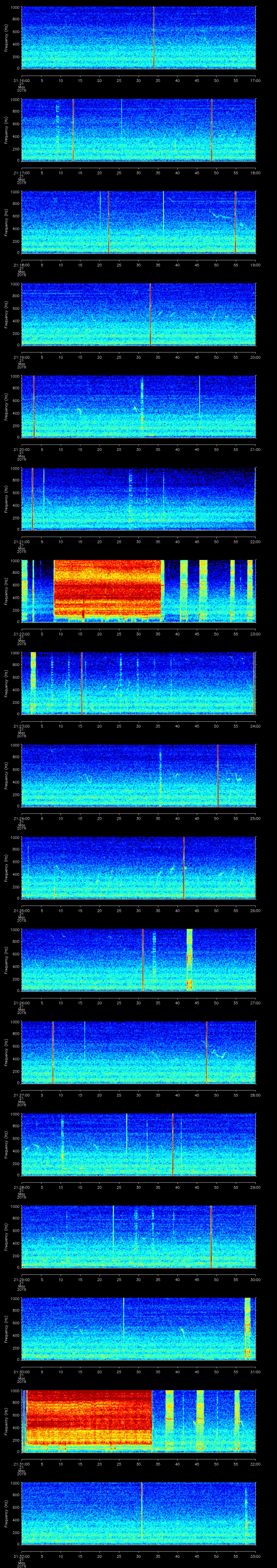
Task: Click the 21:16:00 start time label
Action: pyautogui.click(x=21, y=80)
